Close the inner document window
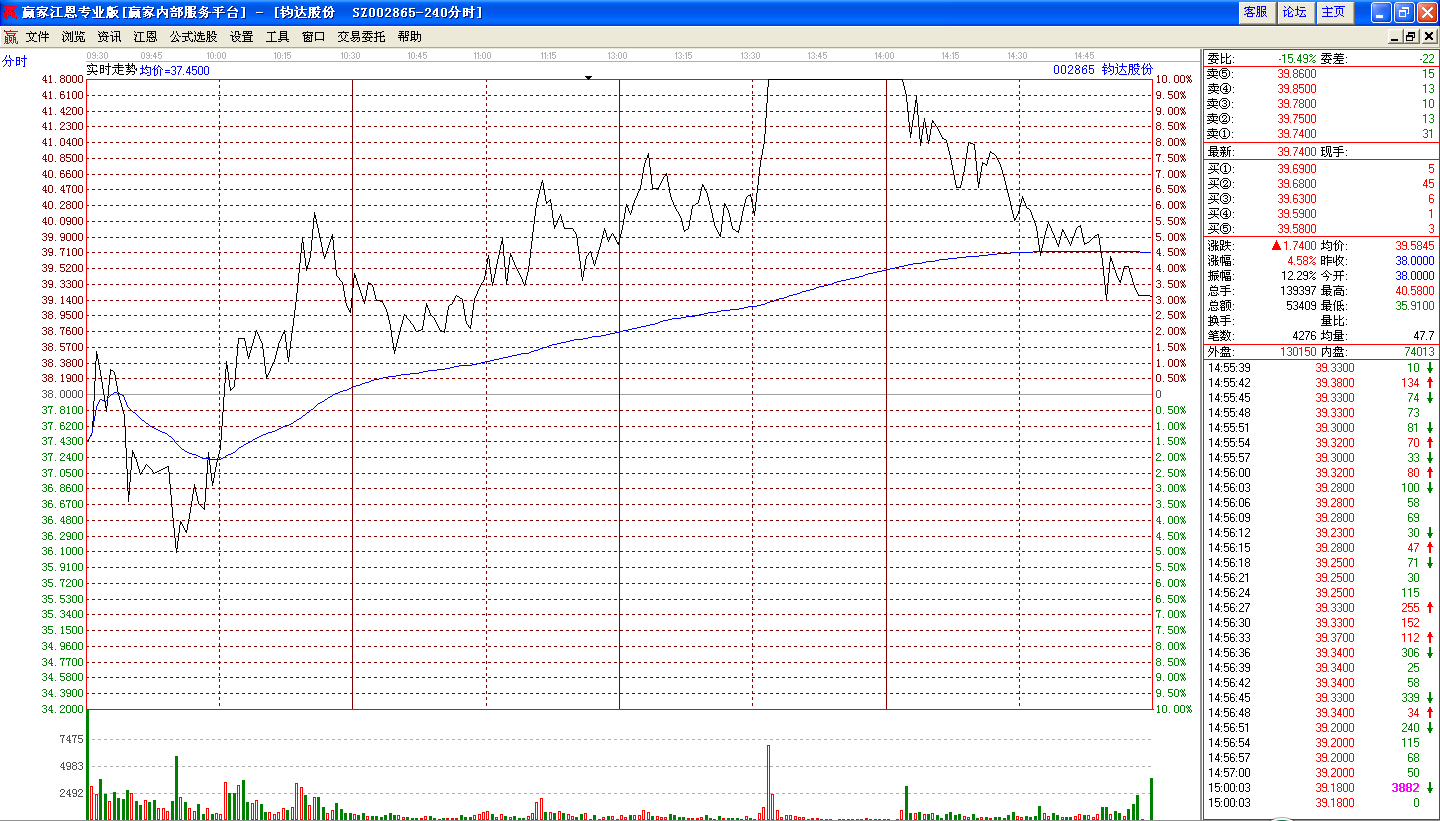Screen dimensions: 1440x821 pyautogui.click(x=1428, y=36)
